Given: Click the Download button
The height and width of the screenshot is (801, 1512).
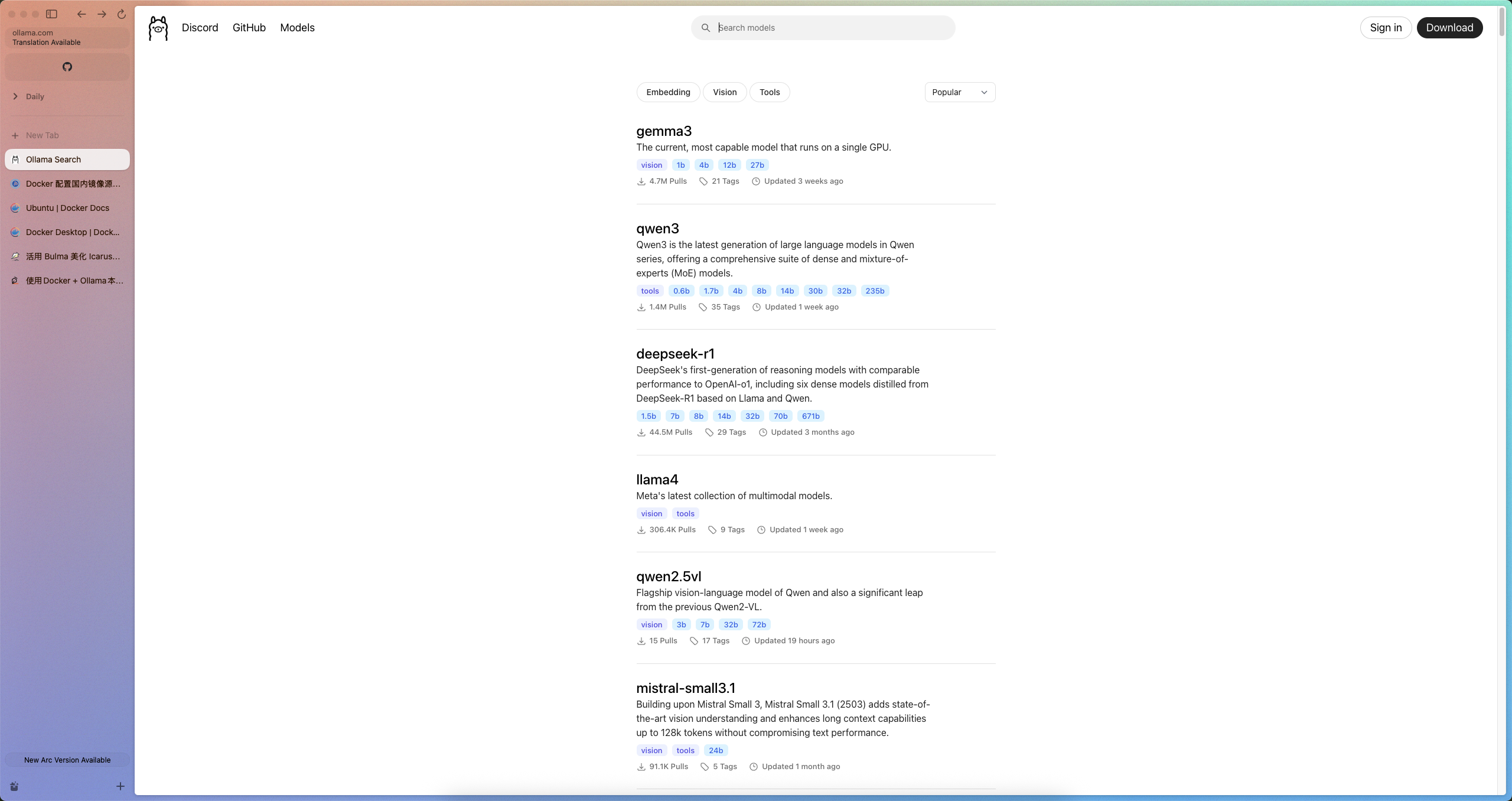Looking at the screenshot, I should [x=1449, y=28].
